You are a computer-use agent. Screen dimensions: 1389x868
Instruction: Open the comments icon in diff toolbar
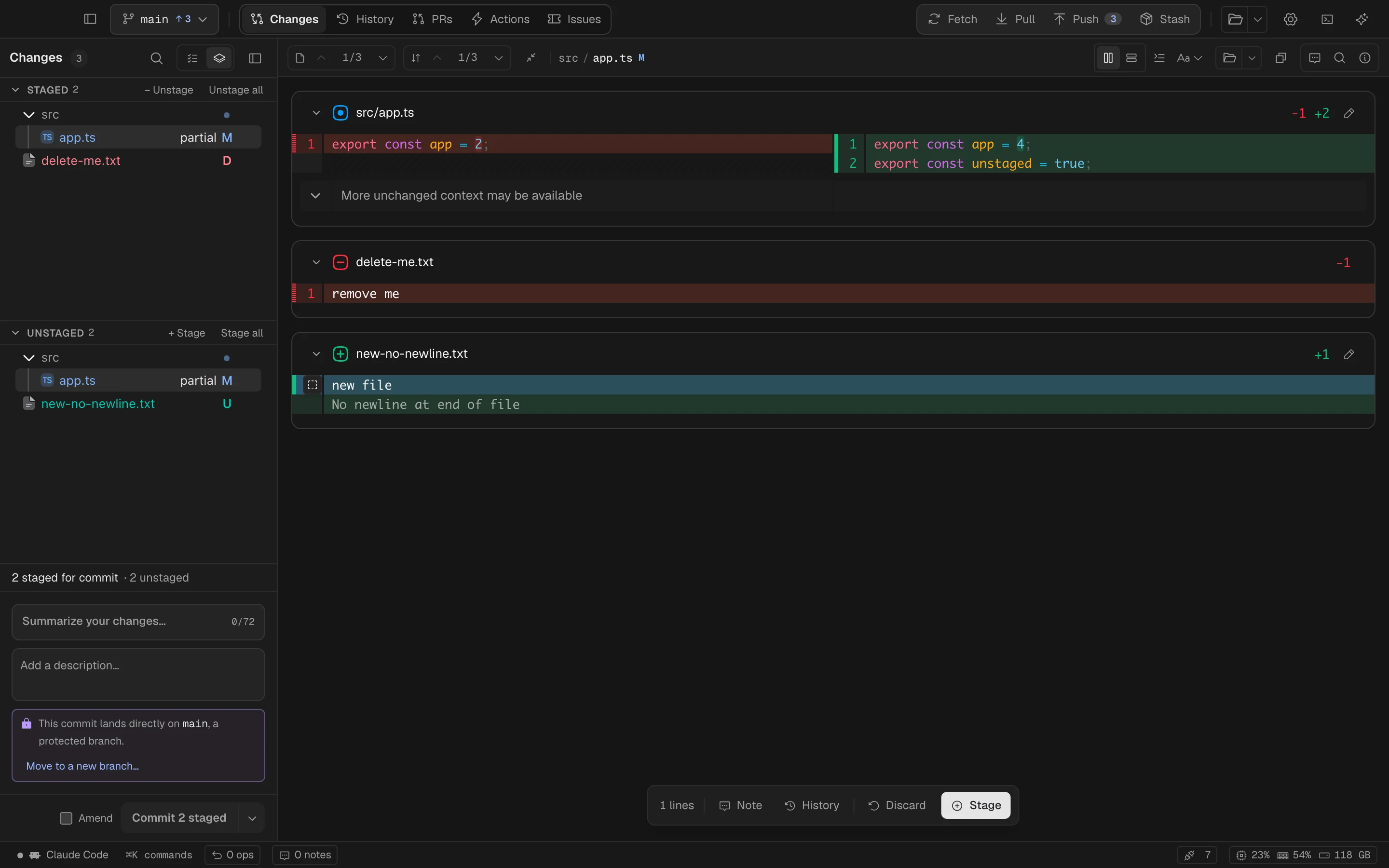coord(1314,58)
